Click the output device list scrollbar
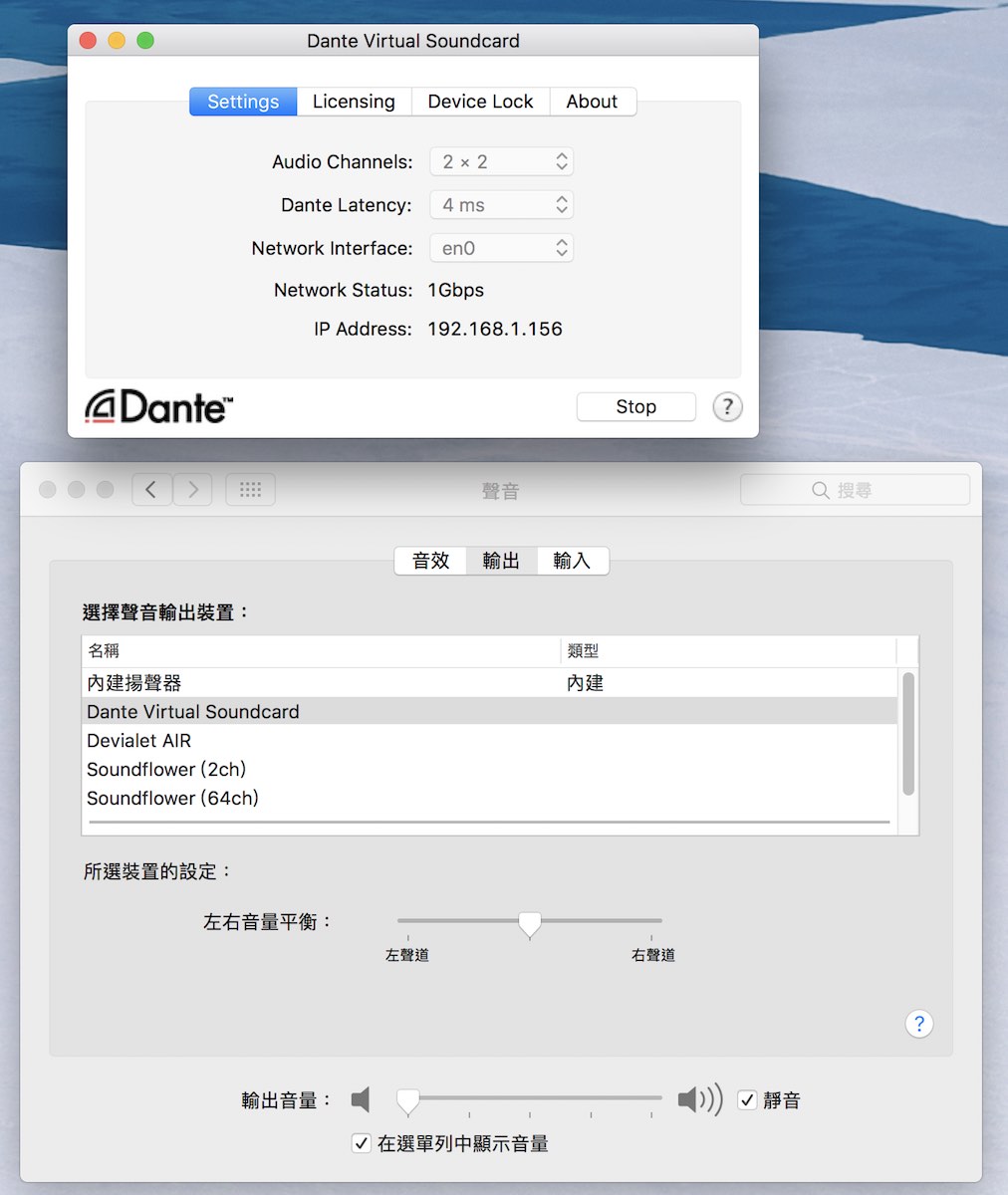 click(907, 734)
